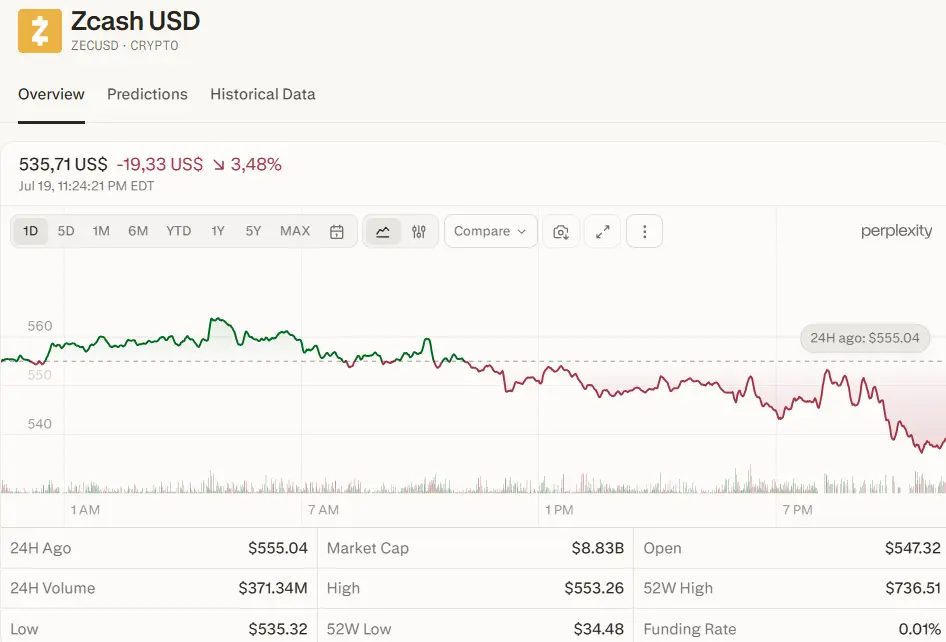Screen dimensions: 946x642
Task: Click the perplexity watermark logo
Action: [x=896, y=231]
